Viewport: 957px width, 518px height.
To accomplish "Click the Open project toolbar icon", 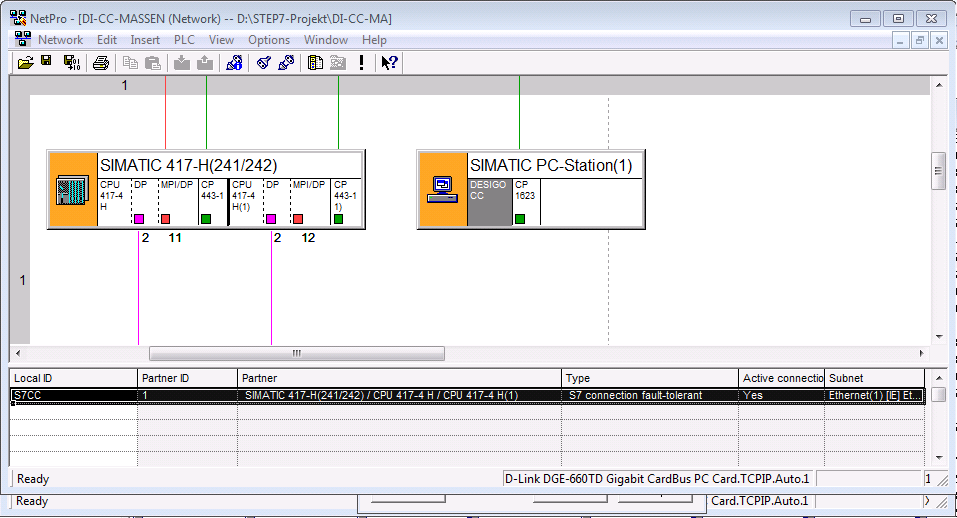I will click(x=25, y=63).
